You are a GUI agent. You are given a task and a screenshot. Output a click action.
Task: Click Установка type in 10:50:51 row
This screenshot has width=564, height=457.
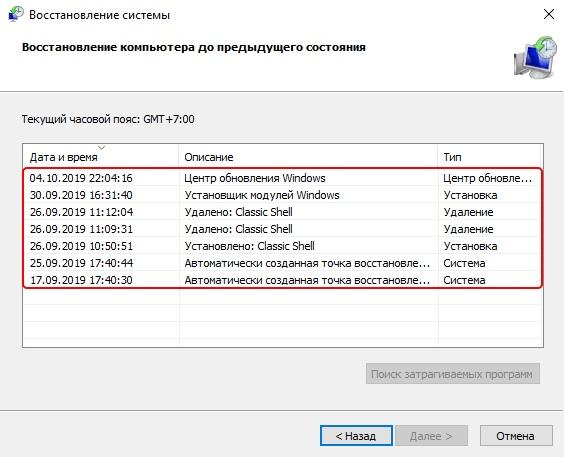pyautogui.click(x=470, y=246)
